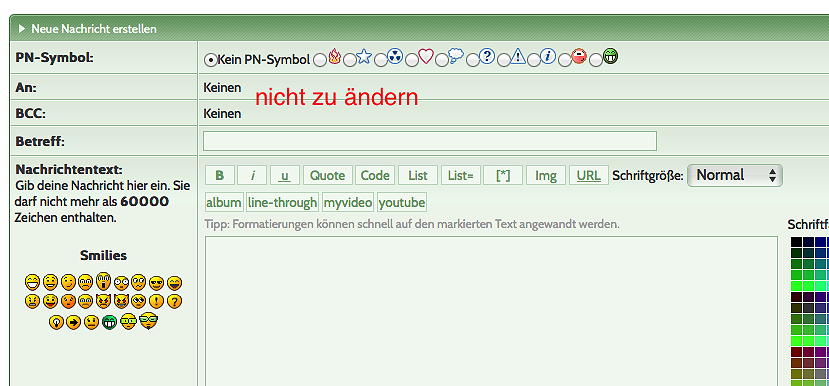Insert the crying blue-eyed smiley
Viewport: 829px width, 386px height.
point(86,301)
